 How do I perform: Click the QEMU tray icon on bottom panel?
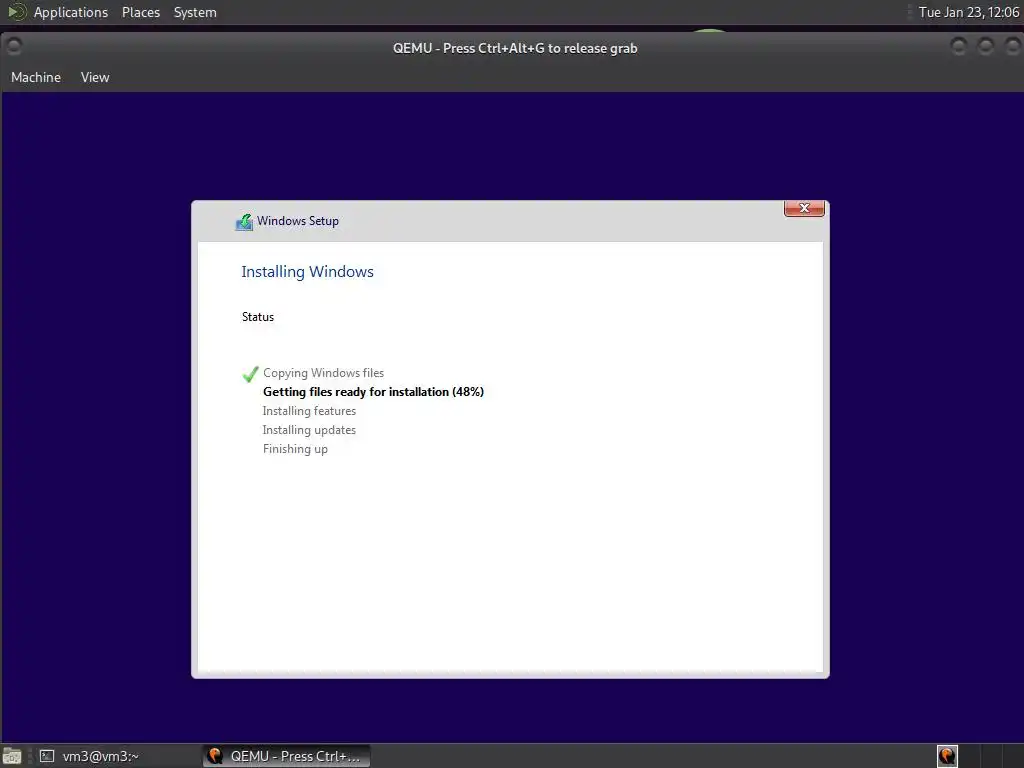pyautogui.click(x=947, y=756)
